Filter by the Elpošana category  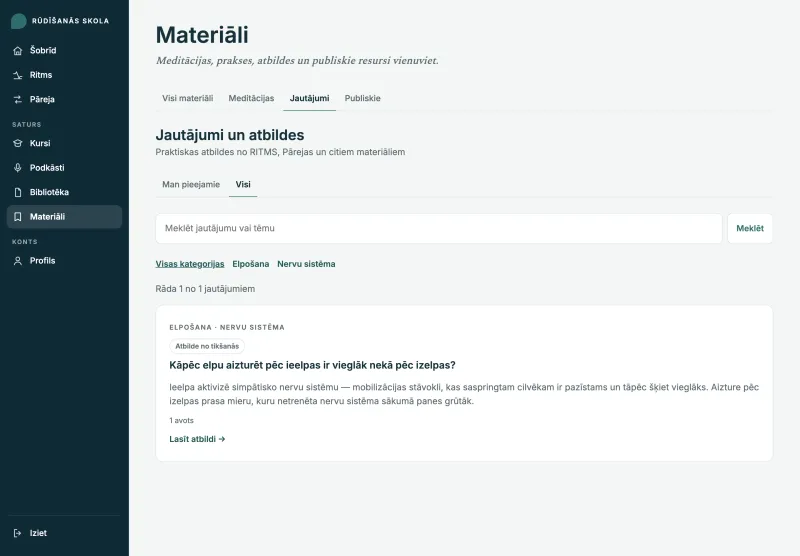[x=251, y=264]
